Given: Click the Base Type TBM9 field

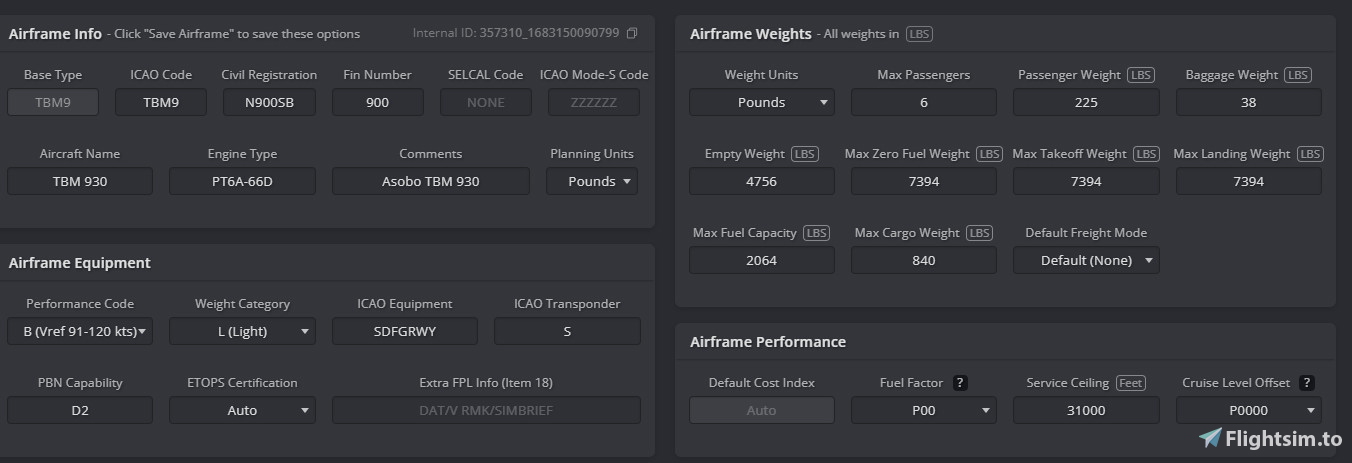Looking at the screenshot, I should [x=53, y=102].
